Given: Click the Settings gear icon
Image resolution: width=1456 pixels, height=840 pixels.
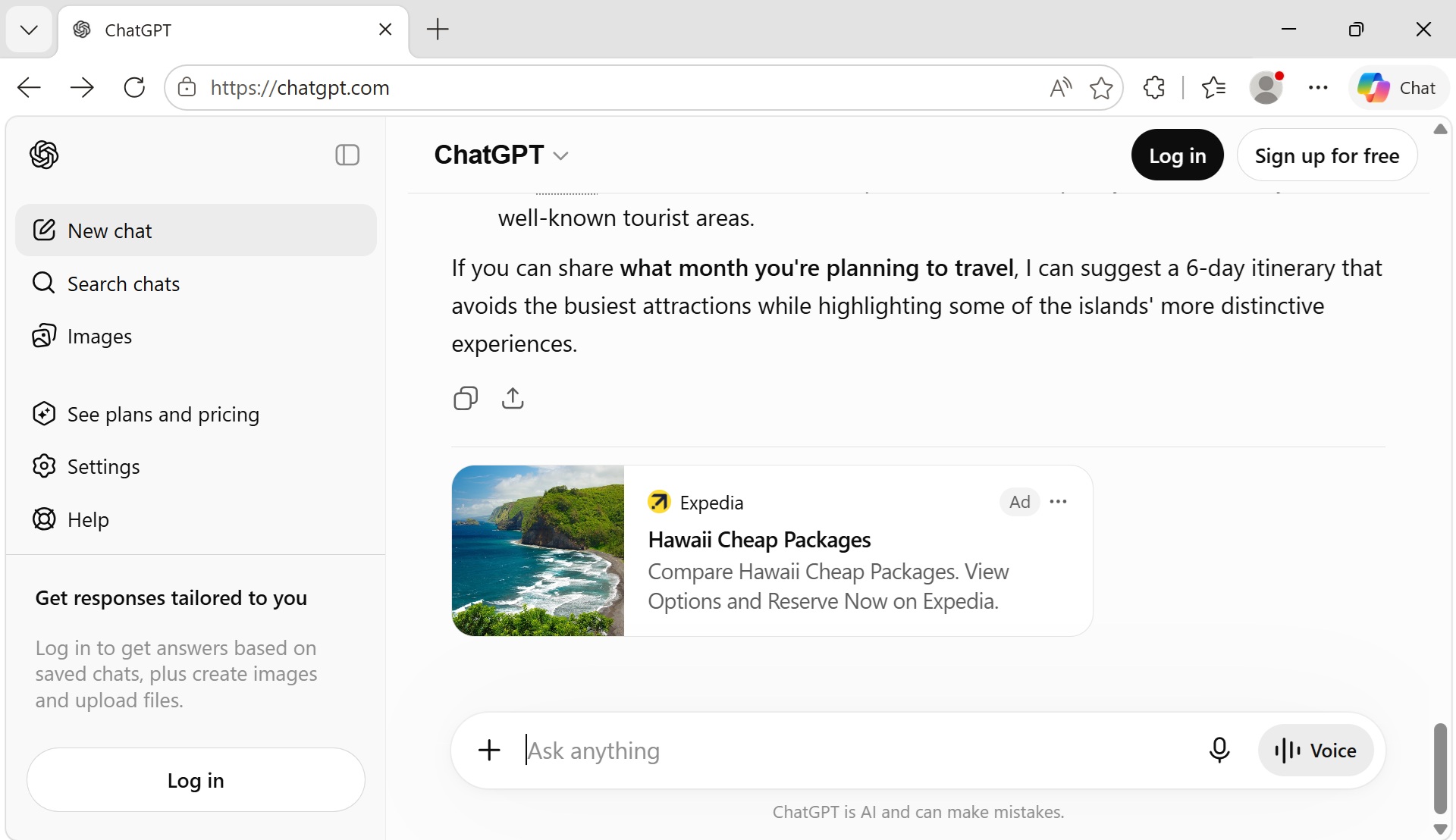Looking at the screenshot, I should [44, 466].
